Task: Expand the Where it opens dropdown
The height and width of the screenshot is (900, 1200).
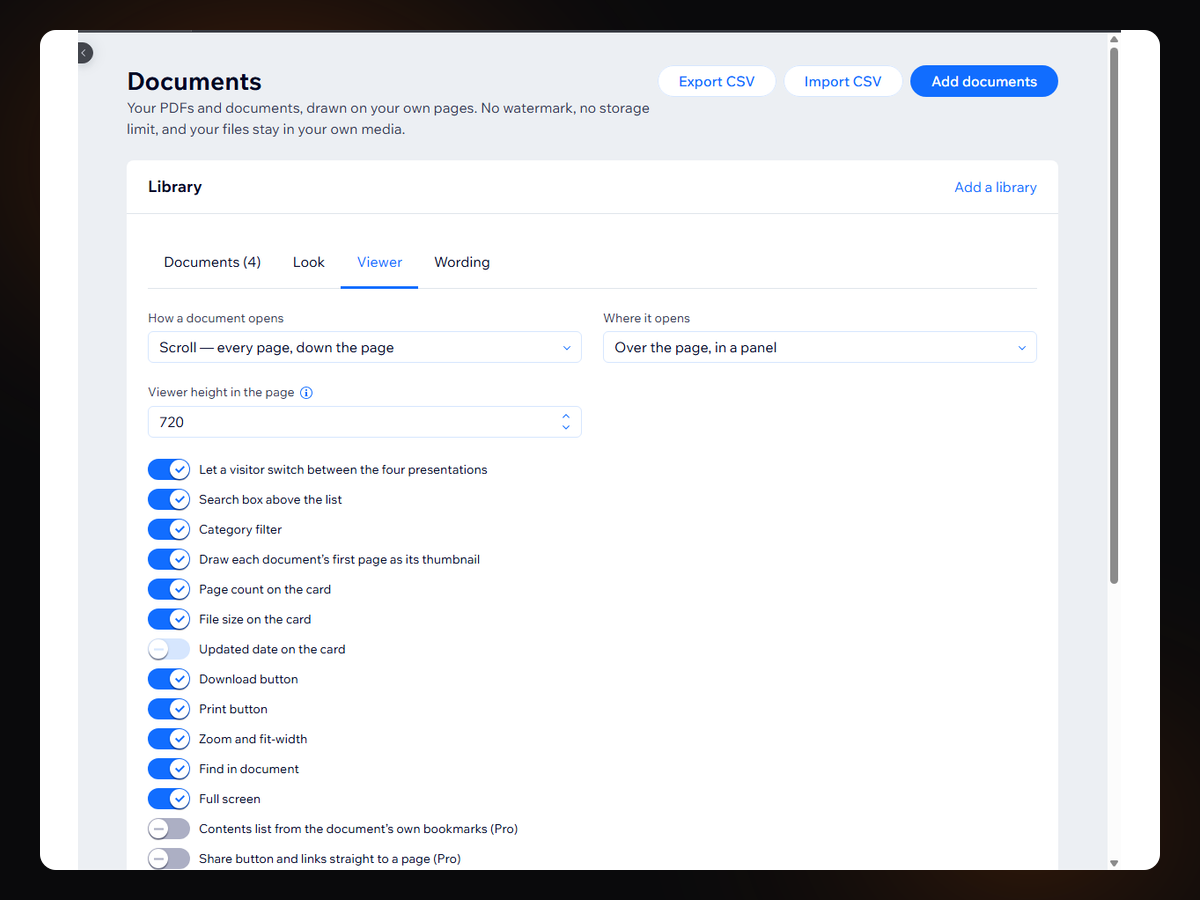Action: [820, 348]
